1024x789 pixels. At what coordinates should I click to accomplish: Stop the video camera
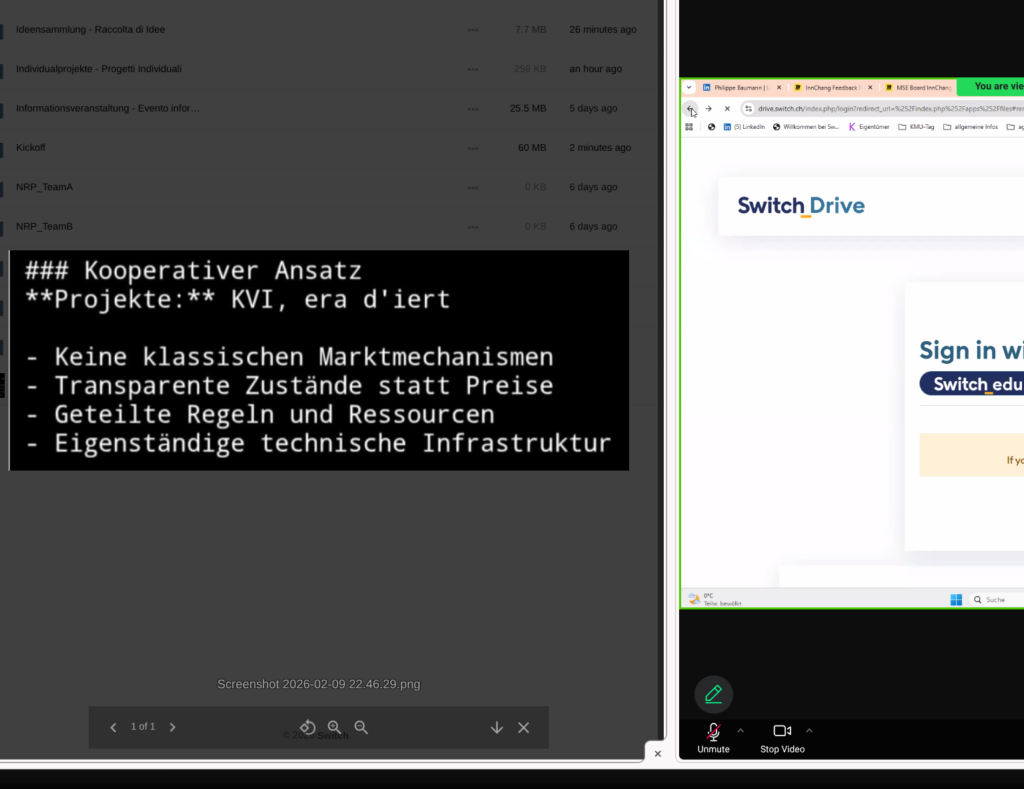coord(782,737)
